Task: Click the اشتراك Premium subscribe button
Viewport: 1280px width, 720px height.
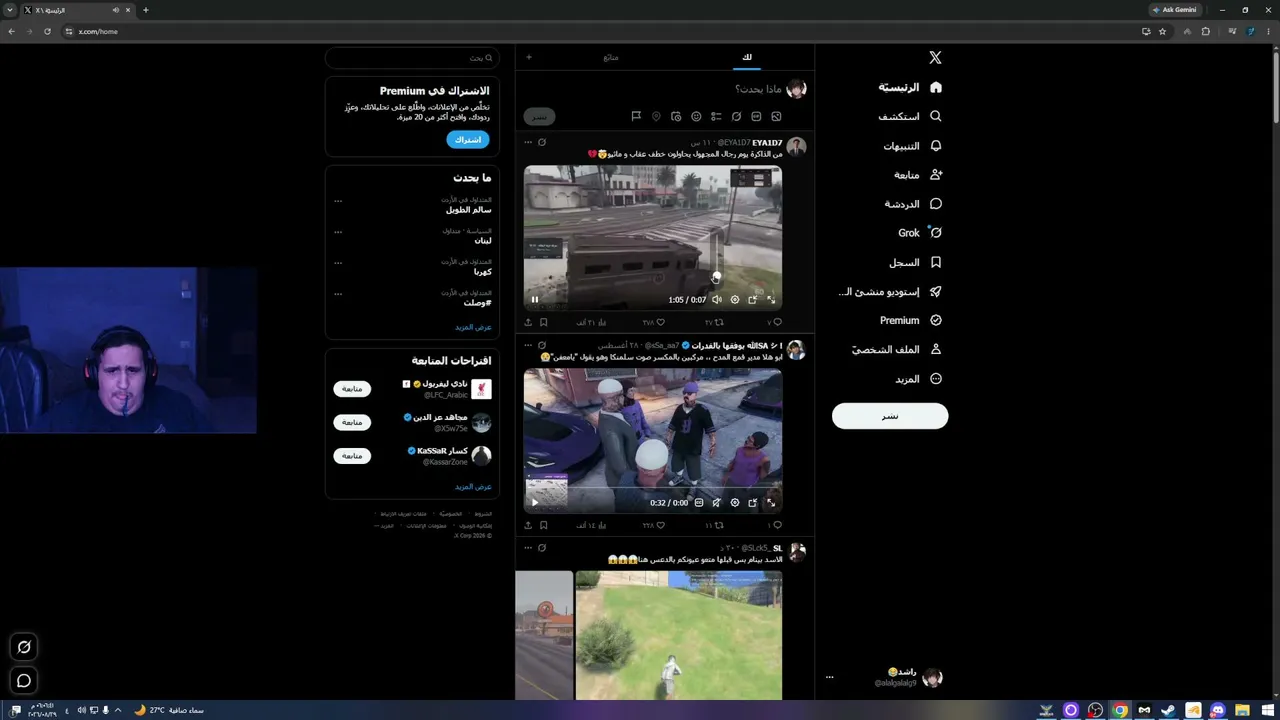Action: click(x=468, y=140)
